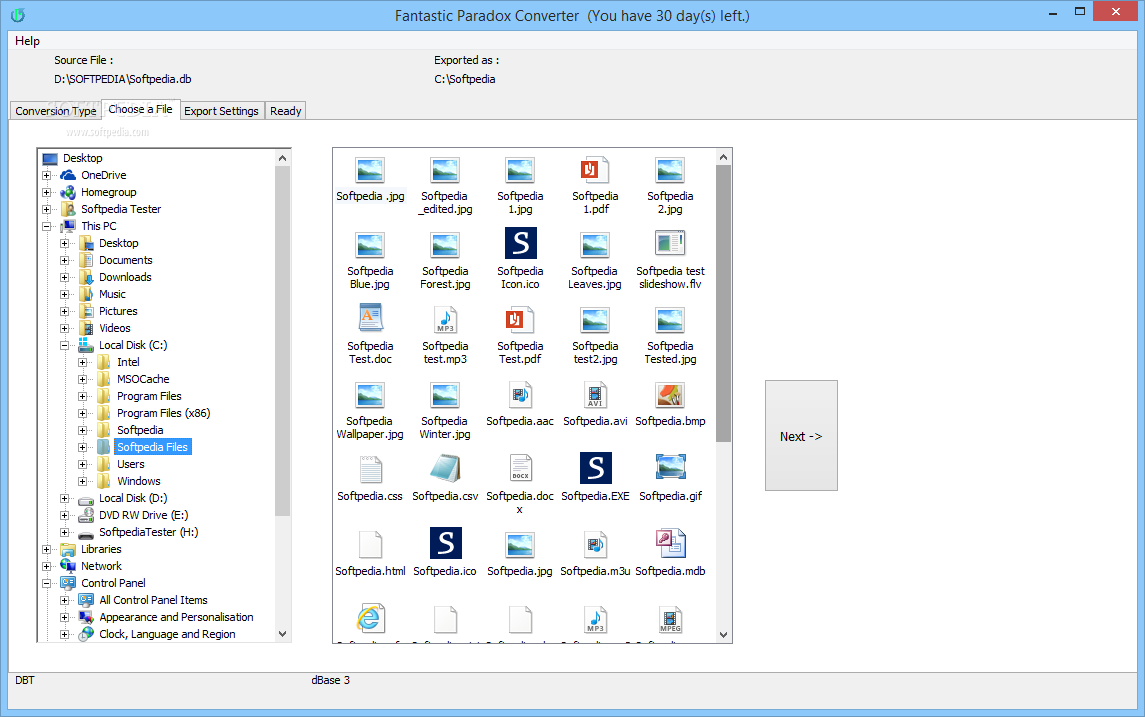This screenshot has width=1145, height=717.
Task: Click the Network icon in folder tree
Action: (x=68, y=566)
